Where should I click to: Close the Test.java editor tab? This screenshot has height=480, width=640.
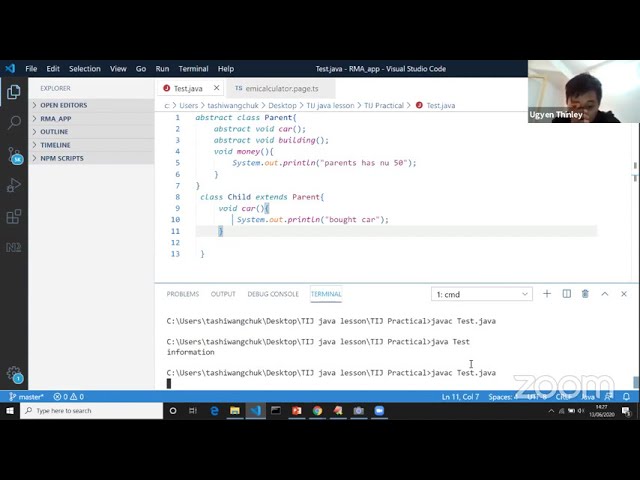tap(216, 88)
